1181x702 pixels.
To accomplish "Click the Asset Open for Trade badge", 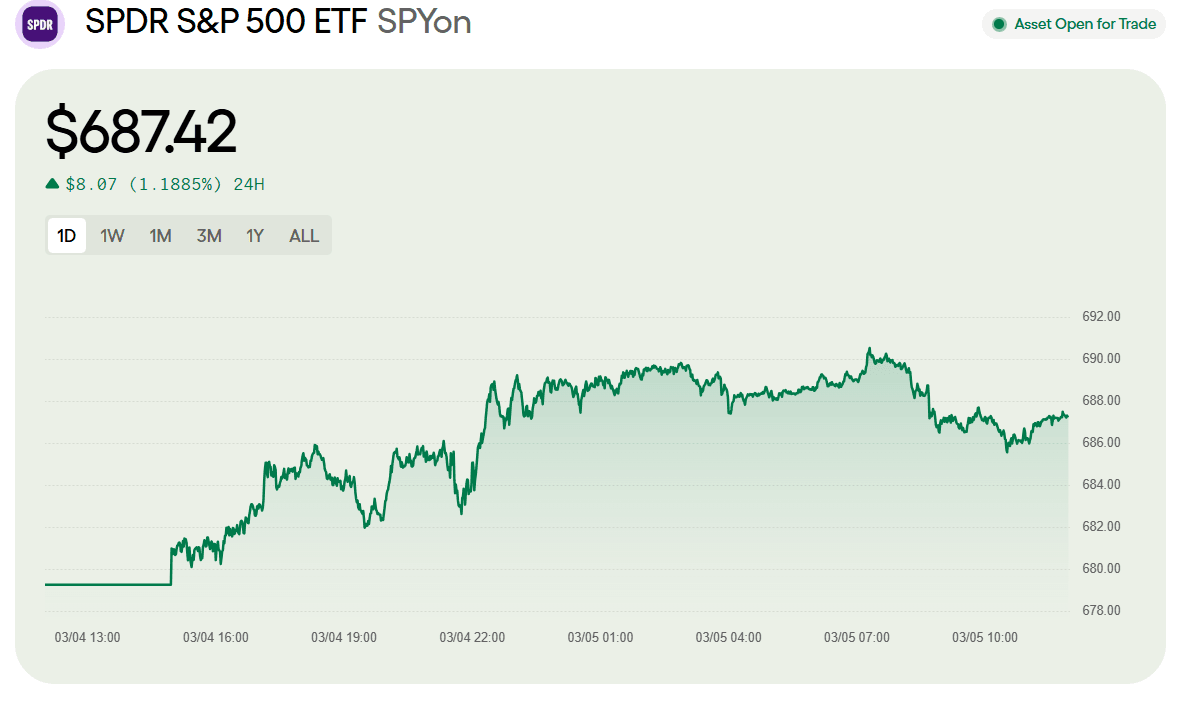I will point(1073,24).
